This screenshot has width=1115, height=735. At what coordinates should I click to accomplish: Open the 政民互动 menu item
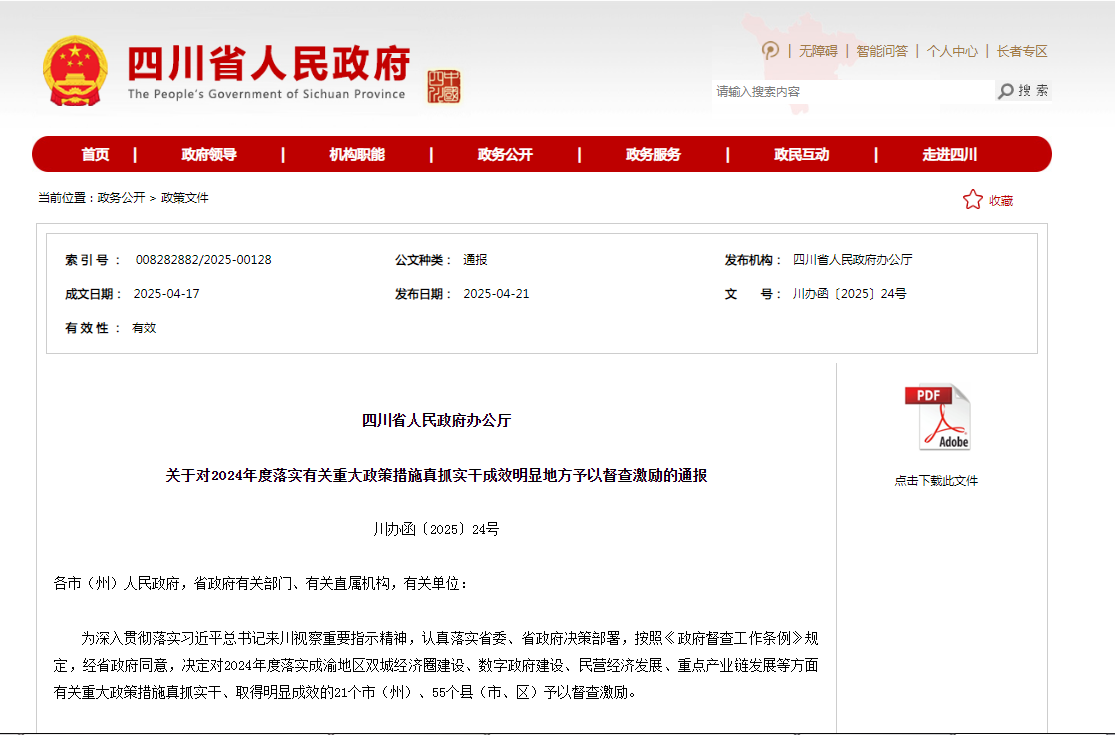coord(801,154)
